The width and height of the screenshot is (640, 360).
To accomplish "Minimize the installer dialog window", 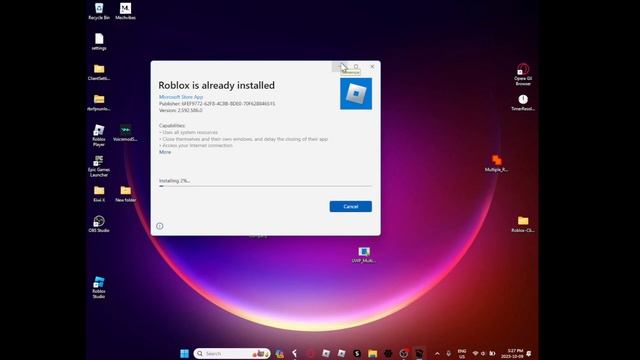I will click(x=340, y=67).
